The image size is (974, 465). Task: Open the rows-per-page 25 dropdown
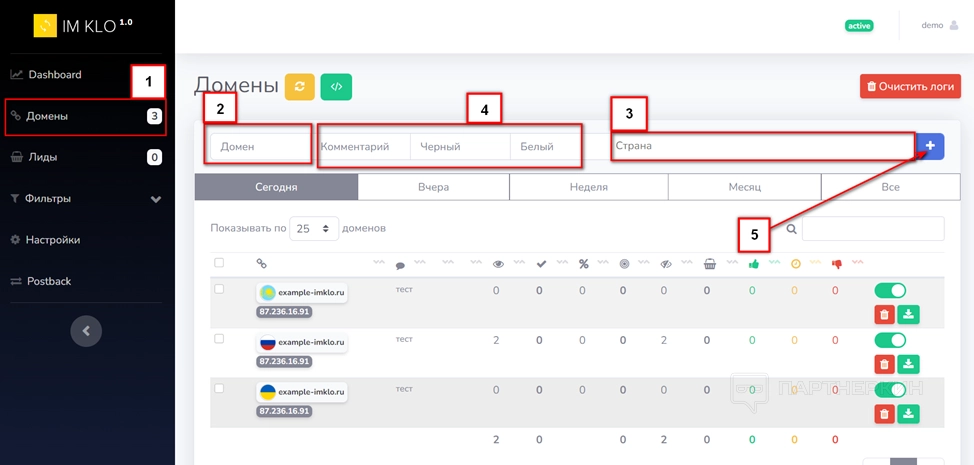click(x=314, y=228)
